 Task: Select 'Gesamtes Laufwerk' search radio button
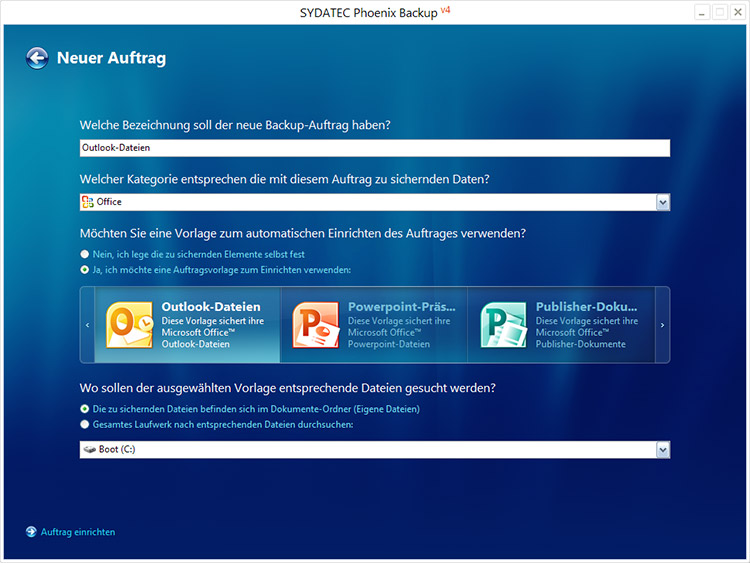point(85,424)
